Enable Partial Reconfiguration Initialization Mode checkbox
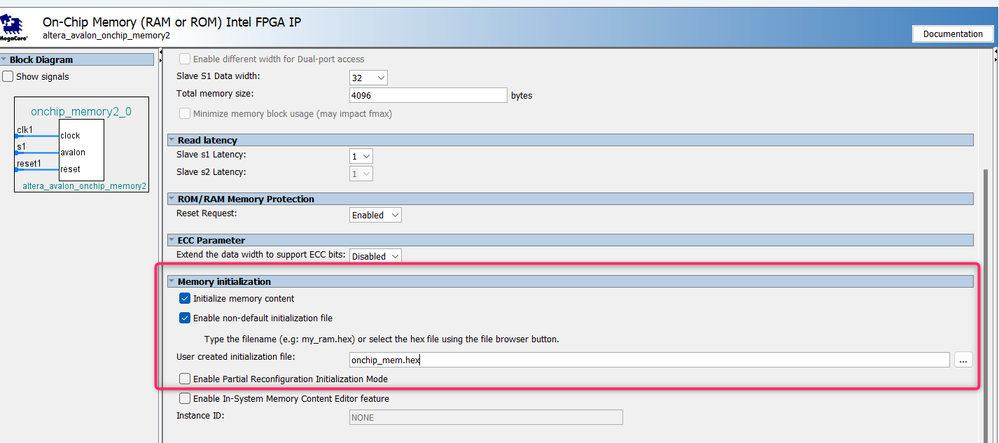999x443 pixels. (185, 379)
